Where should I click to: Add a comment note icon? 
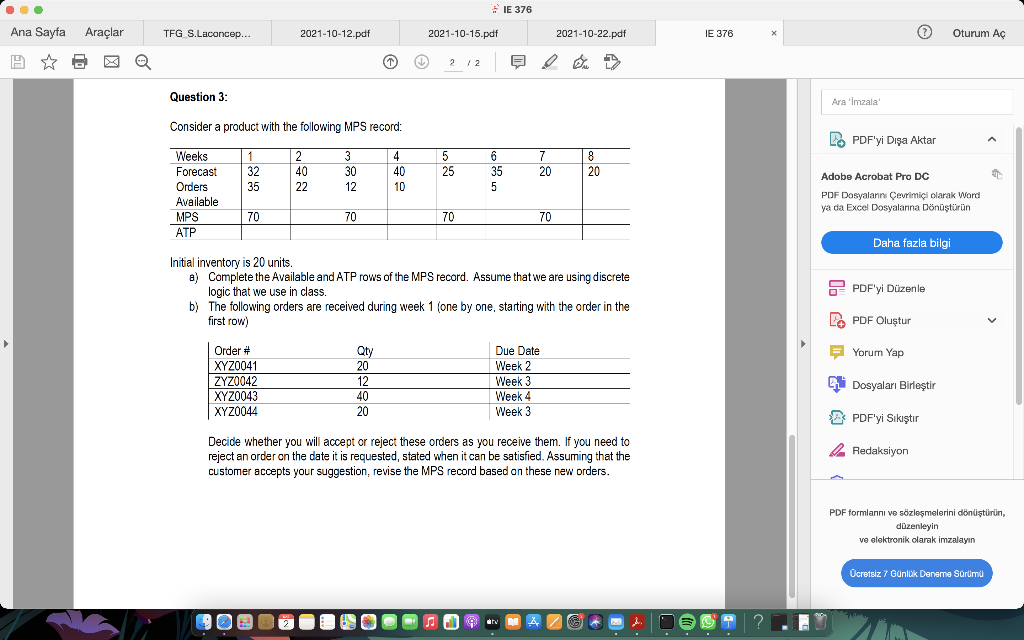518,62
